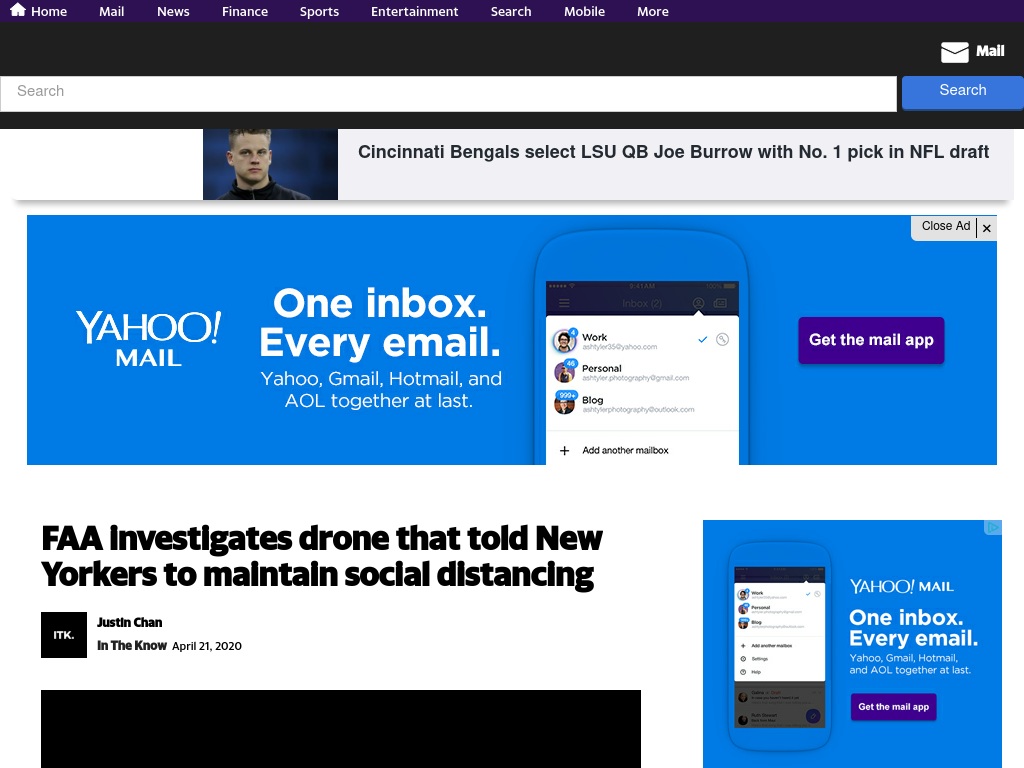Open the Home nav item

click(49, 12)
